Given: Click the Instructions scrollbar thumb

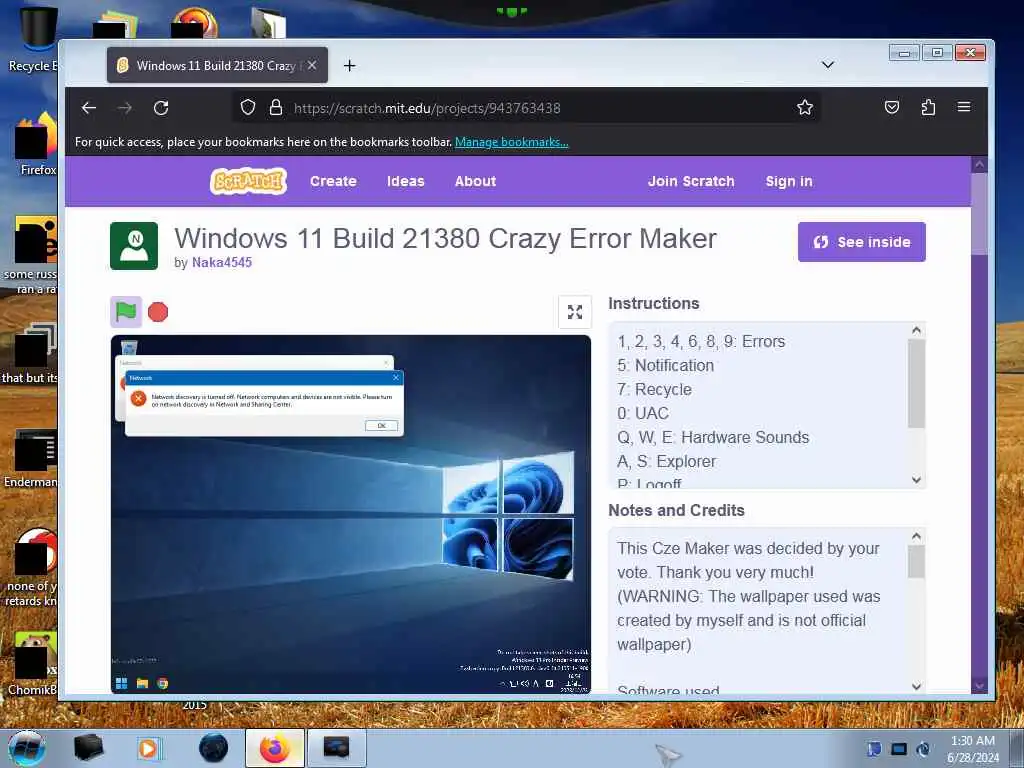Looking at the screenshot, I should pyautogui.click(x=916, y=383).
